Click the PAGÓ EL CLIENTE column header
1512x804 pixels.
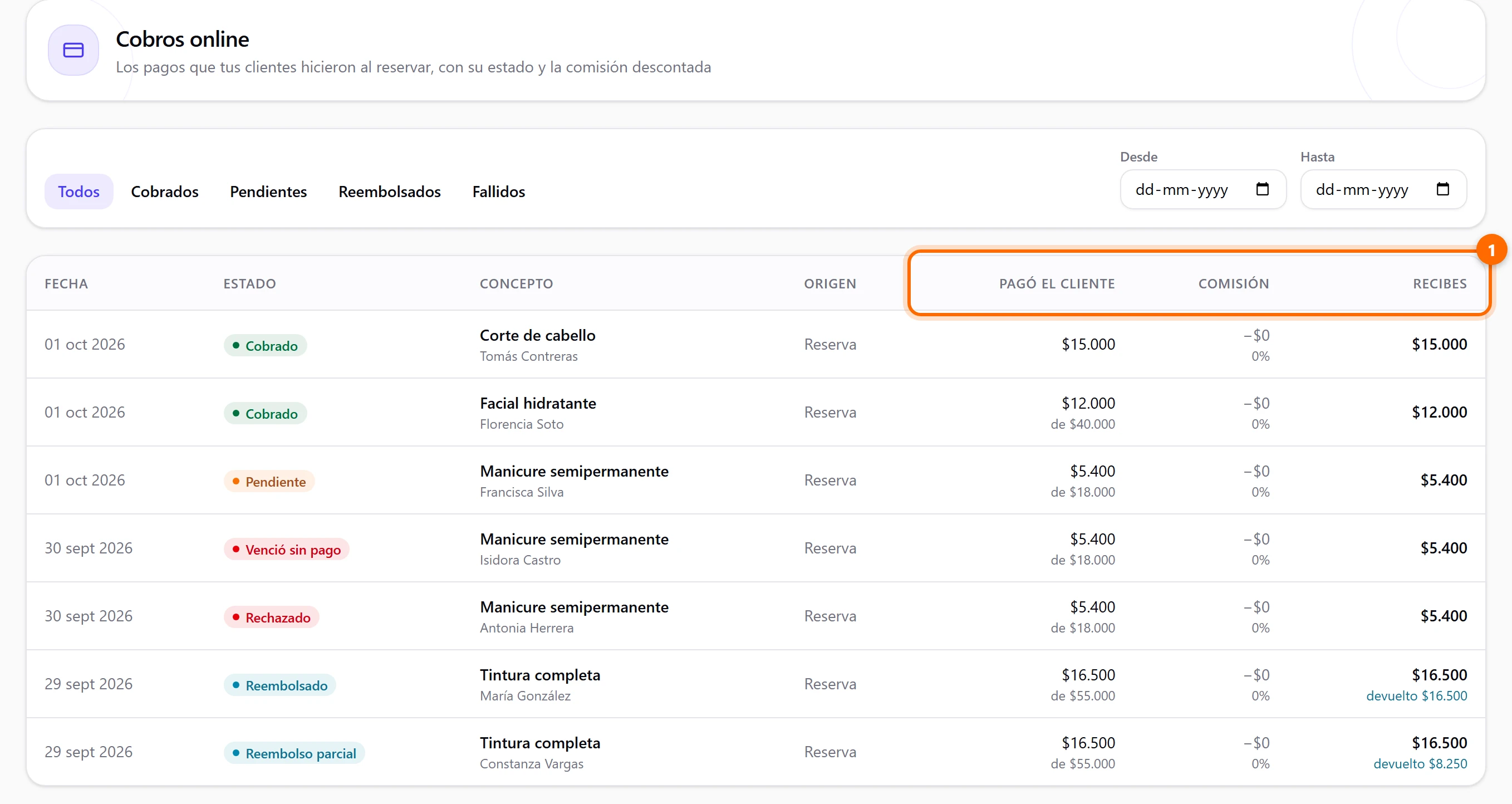1057,283
